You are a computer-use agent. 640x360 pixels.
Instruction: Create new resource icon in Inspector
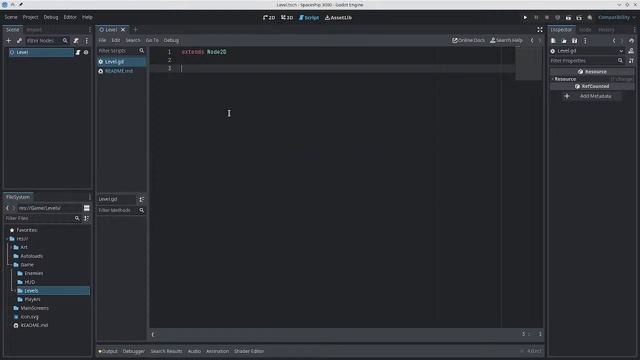coord(553,41)
